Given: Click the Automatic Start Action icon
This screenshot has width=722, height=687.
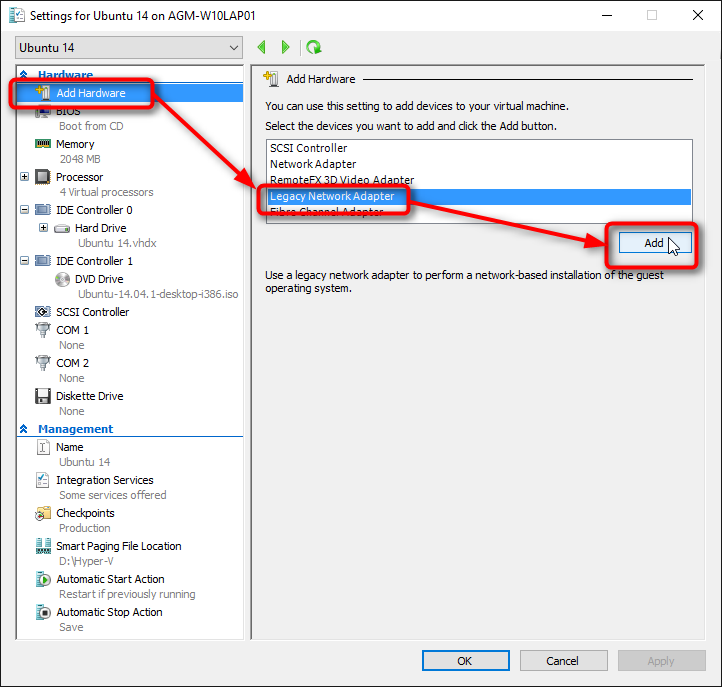Looking at the screenshot, I should (43, 579).
